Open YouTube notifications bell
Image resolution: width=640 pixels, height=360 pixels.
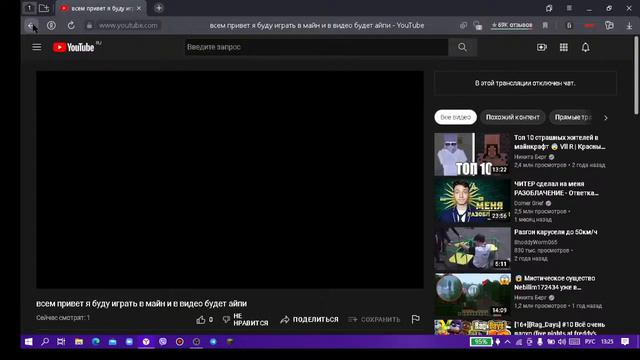585,47
